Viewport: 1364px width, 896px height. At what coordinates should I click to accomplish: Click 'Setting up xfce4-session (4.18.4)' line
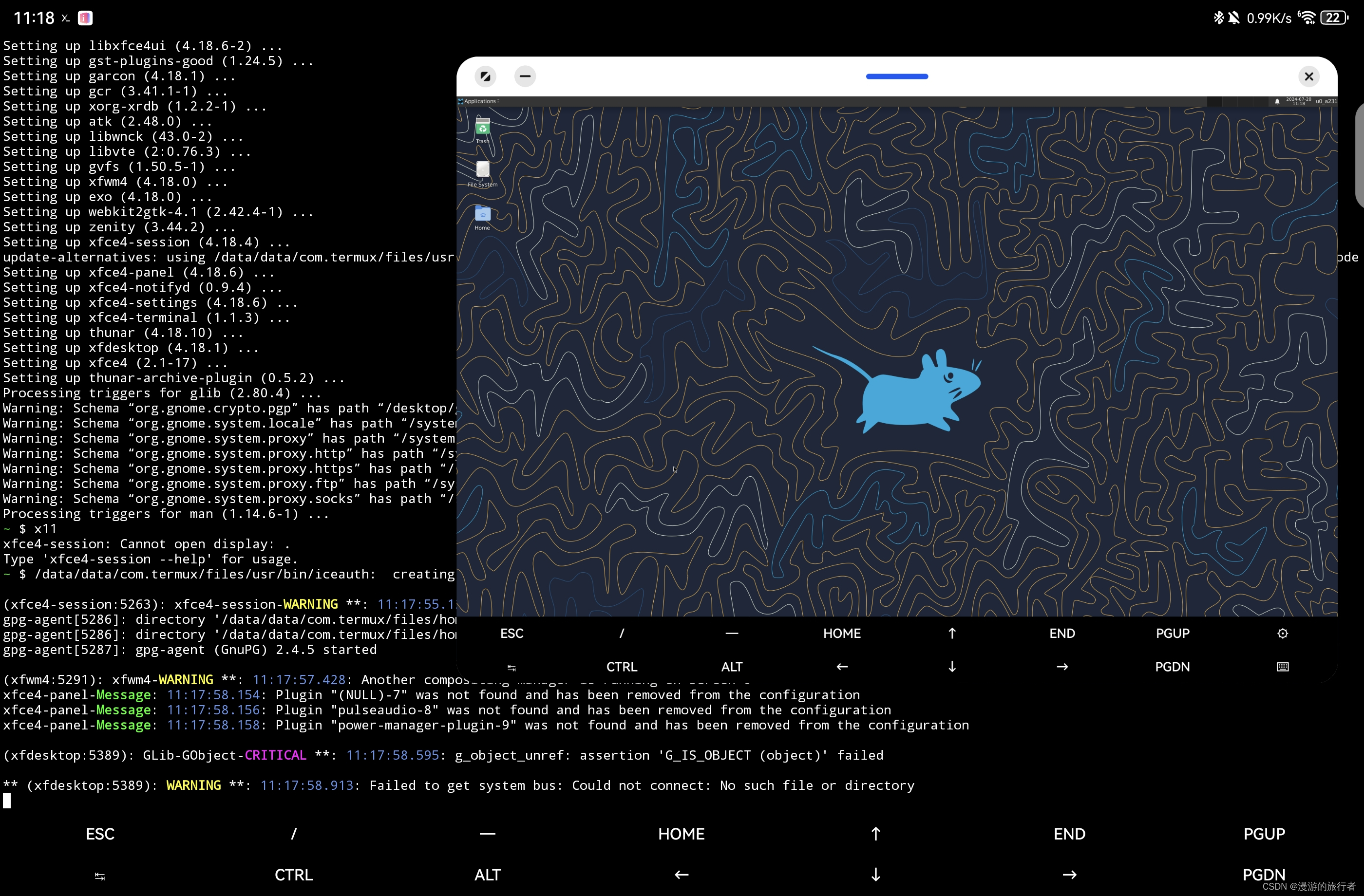(x=147, y=243)
